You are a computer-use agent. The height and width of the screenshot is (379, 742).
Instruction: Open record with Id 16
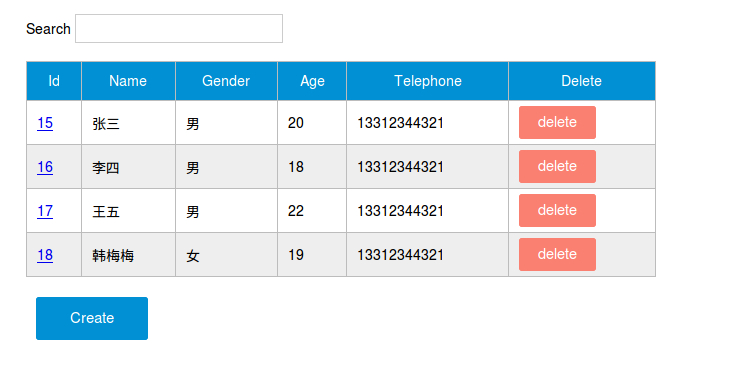[x=45, y=167]
